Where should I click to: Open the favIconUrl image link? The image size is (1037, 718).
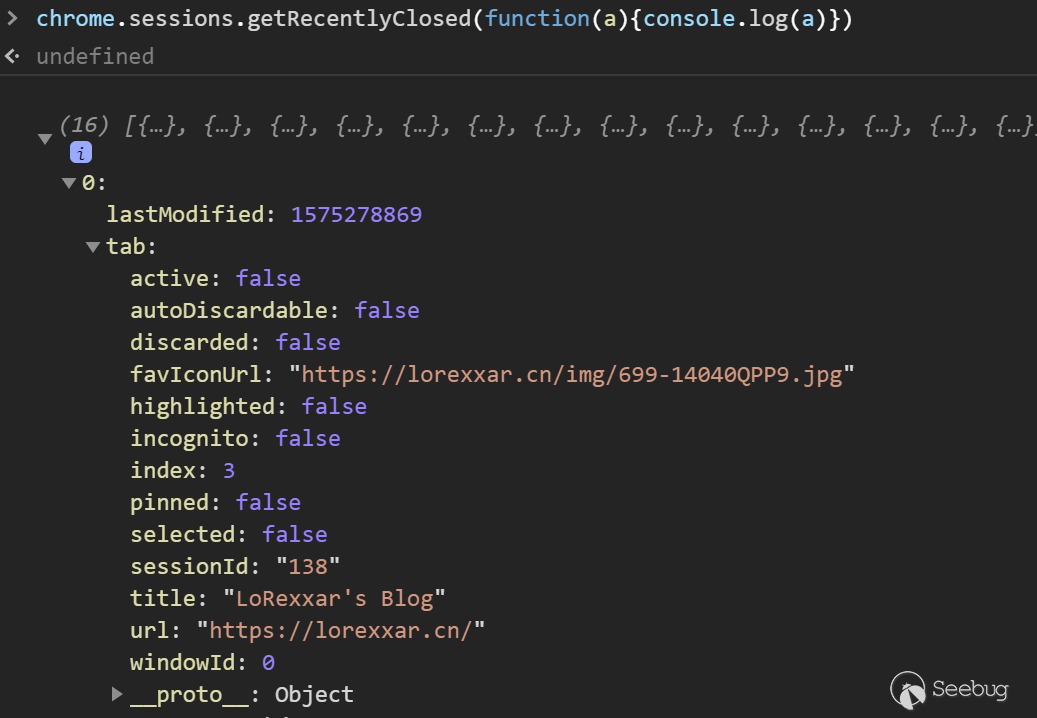pos(571,375)
